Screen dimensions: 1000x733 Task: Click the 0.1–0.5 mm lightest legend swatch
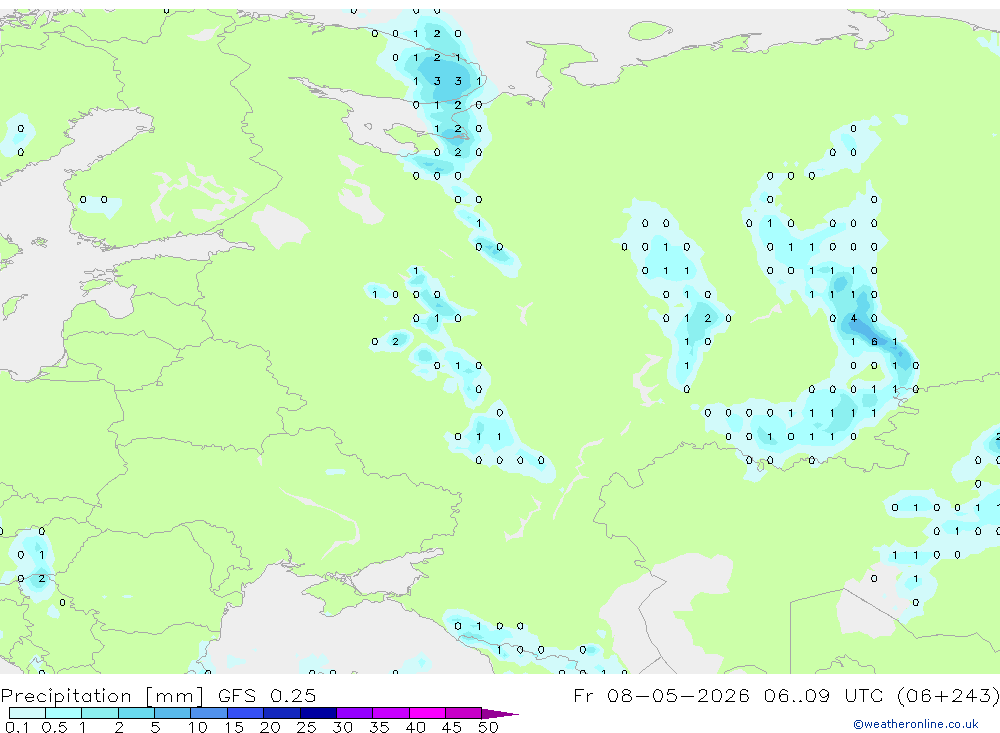[x=27, y=713]
